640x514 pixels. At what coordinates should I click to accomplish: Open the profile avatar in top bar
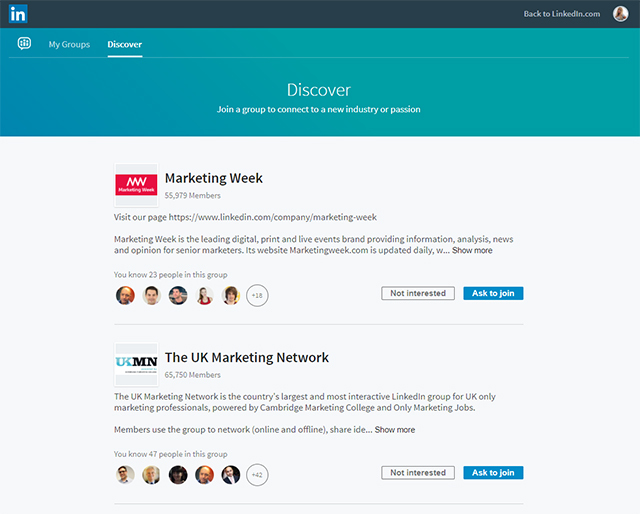tap(620, 14)
